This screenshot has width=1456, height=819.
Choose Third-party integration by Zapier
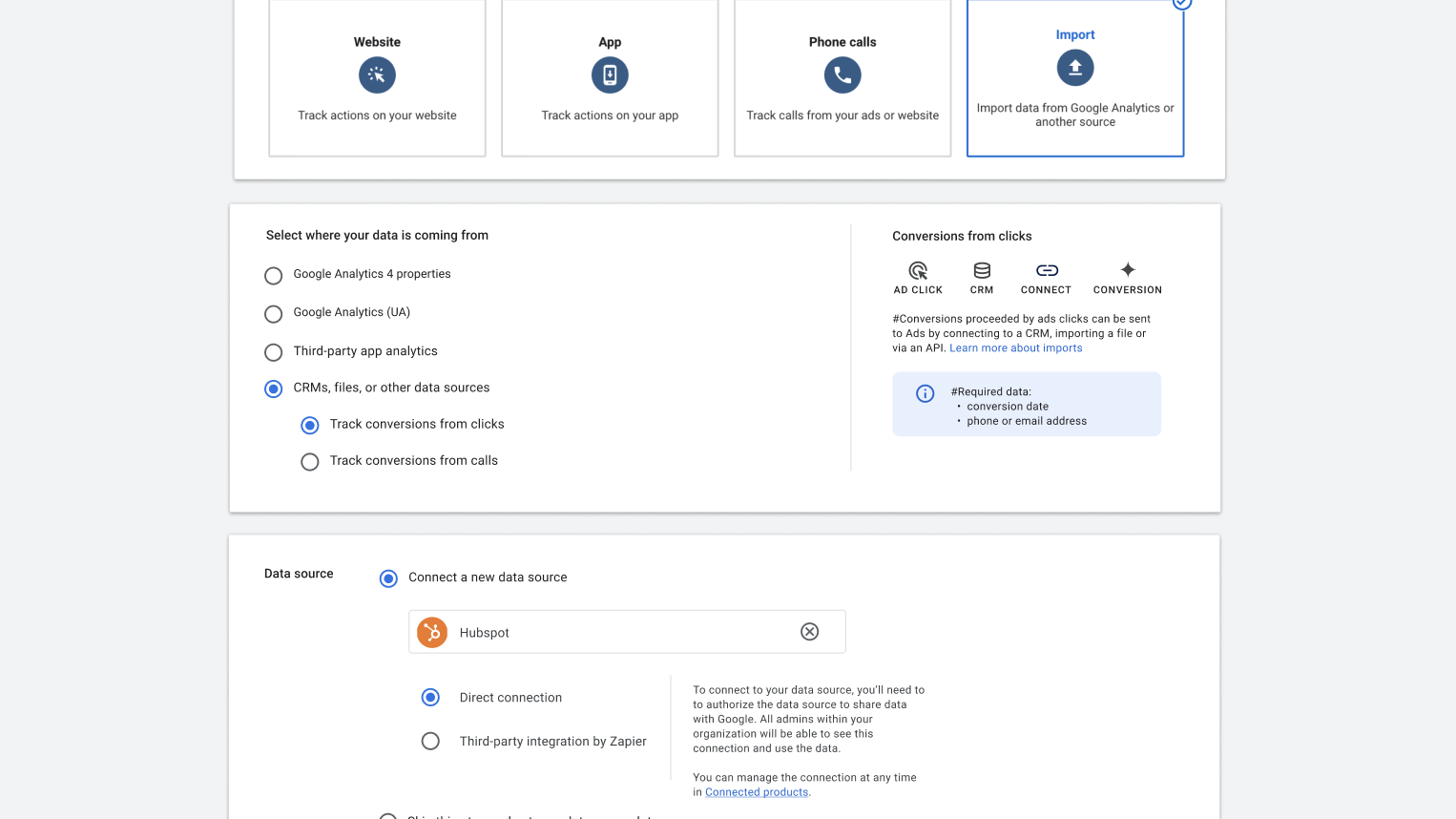430,742
